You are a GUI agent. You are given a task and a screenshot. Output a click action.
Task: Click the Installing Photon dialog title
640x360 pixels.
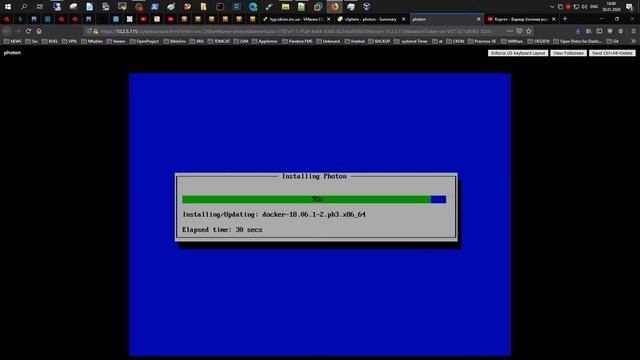point(314,176)
